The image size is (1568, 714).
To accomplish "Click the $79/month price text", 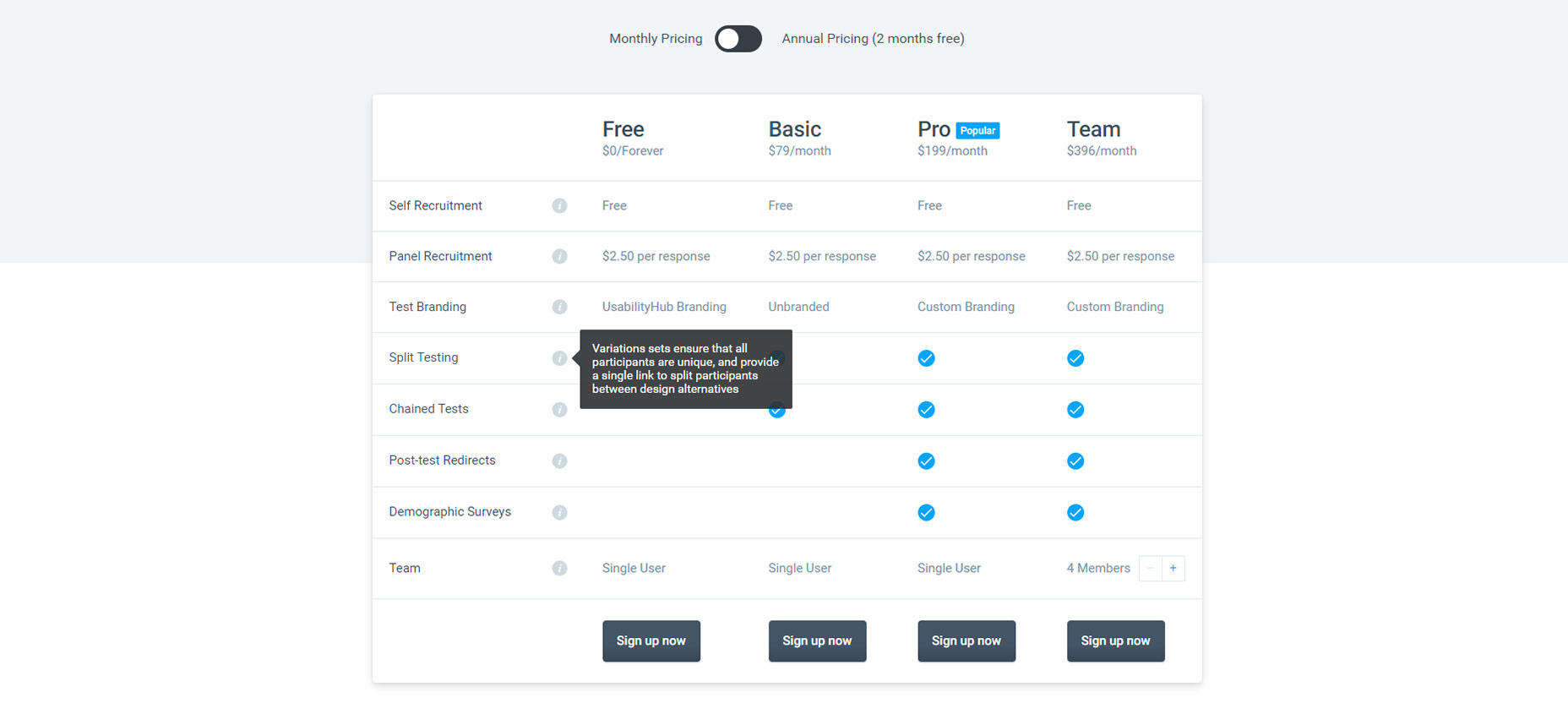I will (799, 151).
